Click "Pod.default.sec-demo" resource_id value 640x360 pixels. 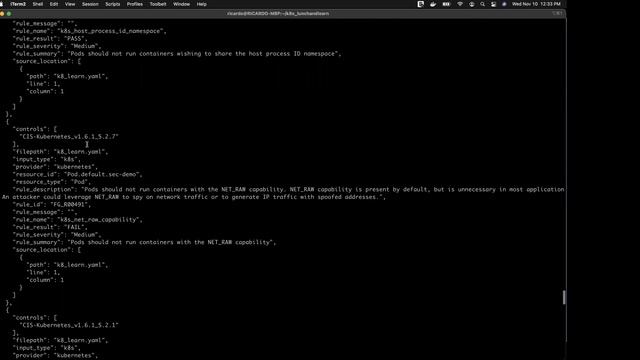pyautogui.click(x=103, y=174)
